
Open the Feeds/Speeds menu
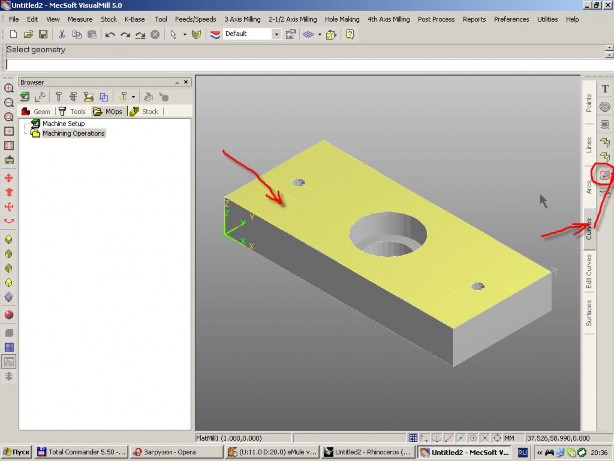[195, 19]
